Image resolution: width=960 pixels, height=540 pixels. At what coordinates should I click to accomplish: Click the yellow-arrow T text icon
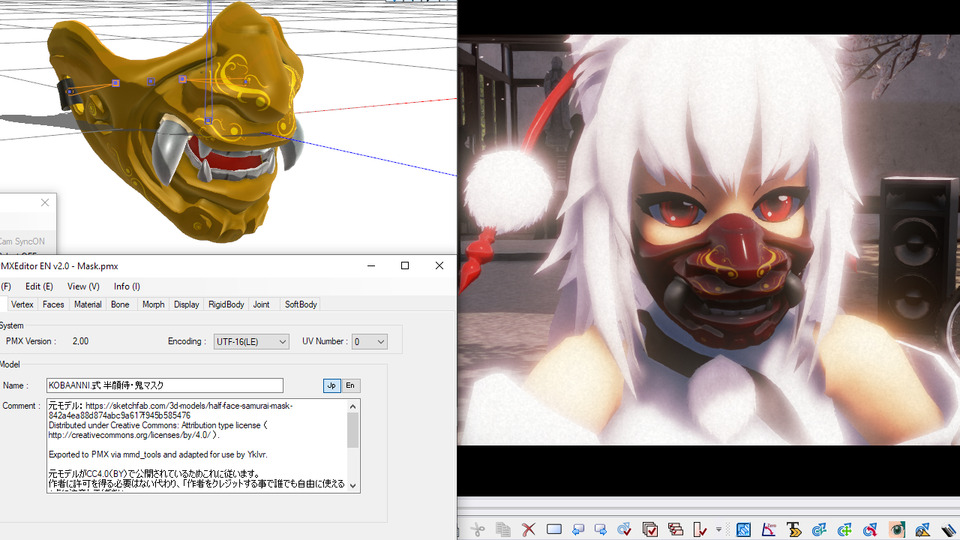794,529
